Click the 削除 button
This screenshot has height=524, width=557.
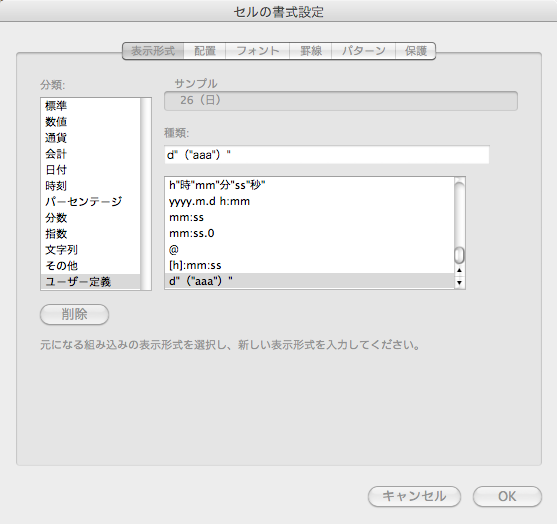74,314
